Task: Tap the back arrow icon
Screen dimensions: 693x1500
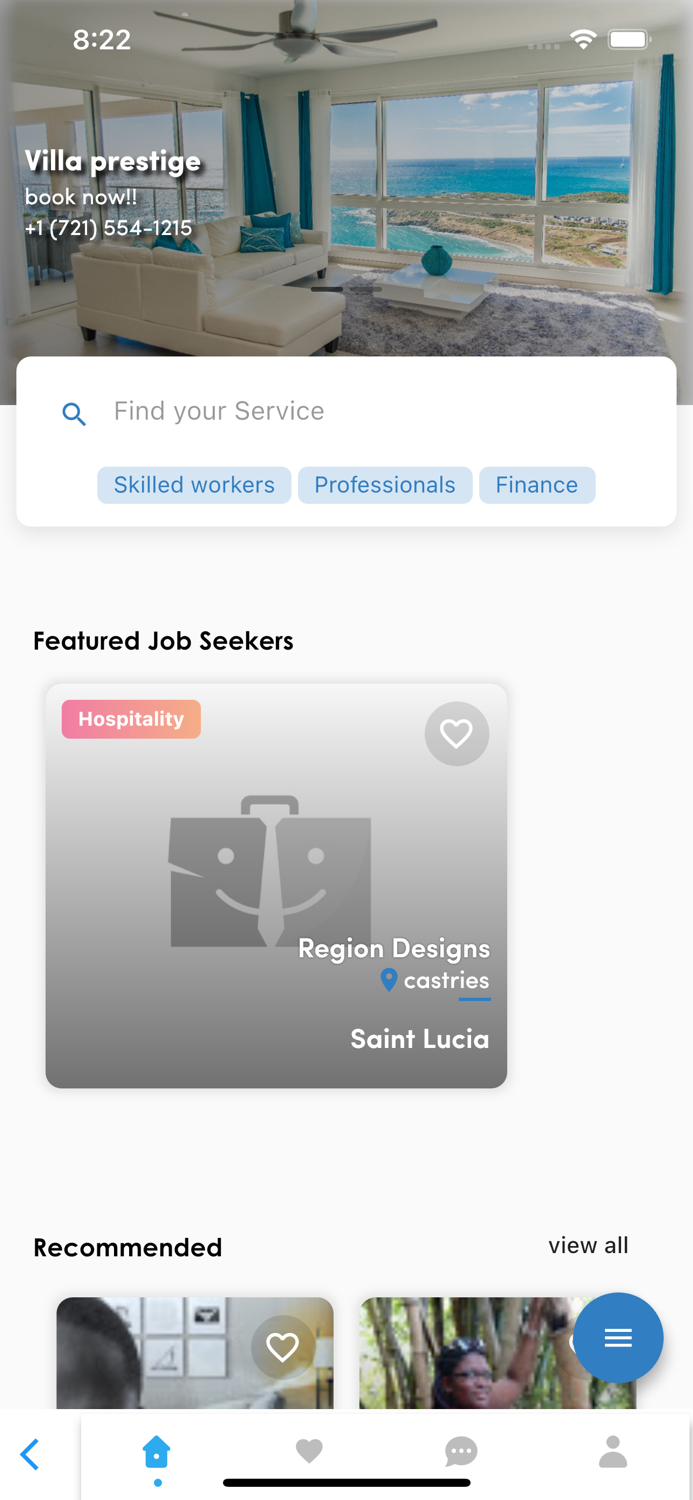Action: click(x=29, y=1454)
